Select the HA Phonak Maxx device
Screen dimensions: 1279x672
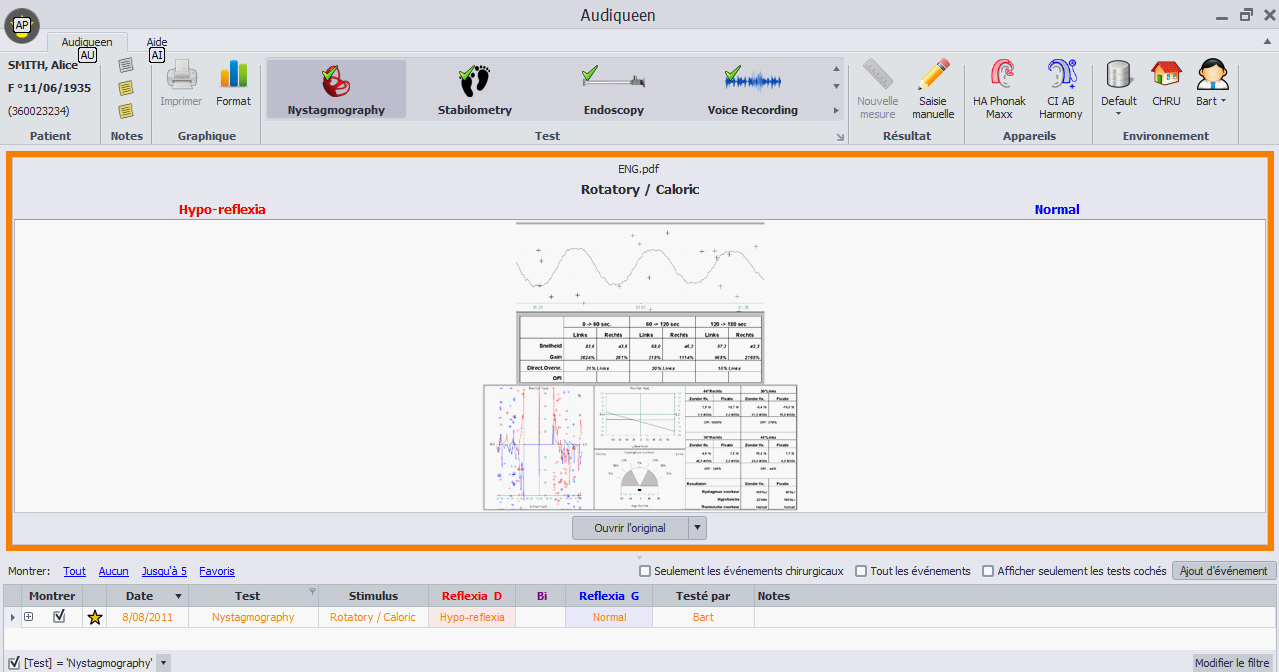coord(999,88)
